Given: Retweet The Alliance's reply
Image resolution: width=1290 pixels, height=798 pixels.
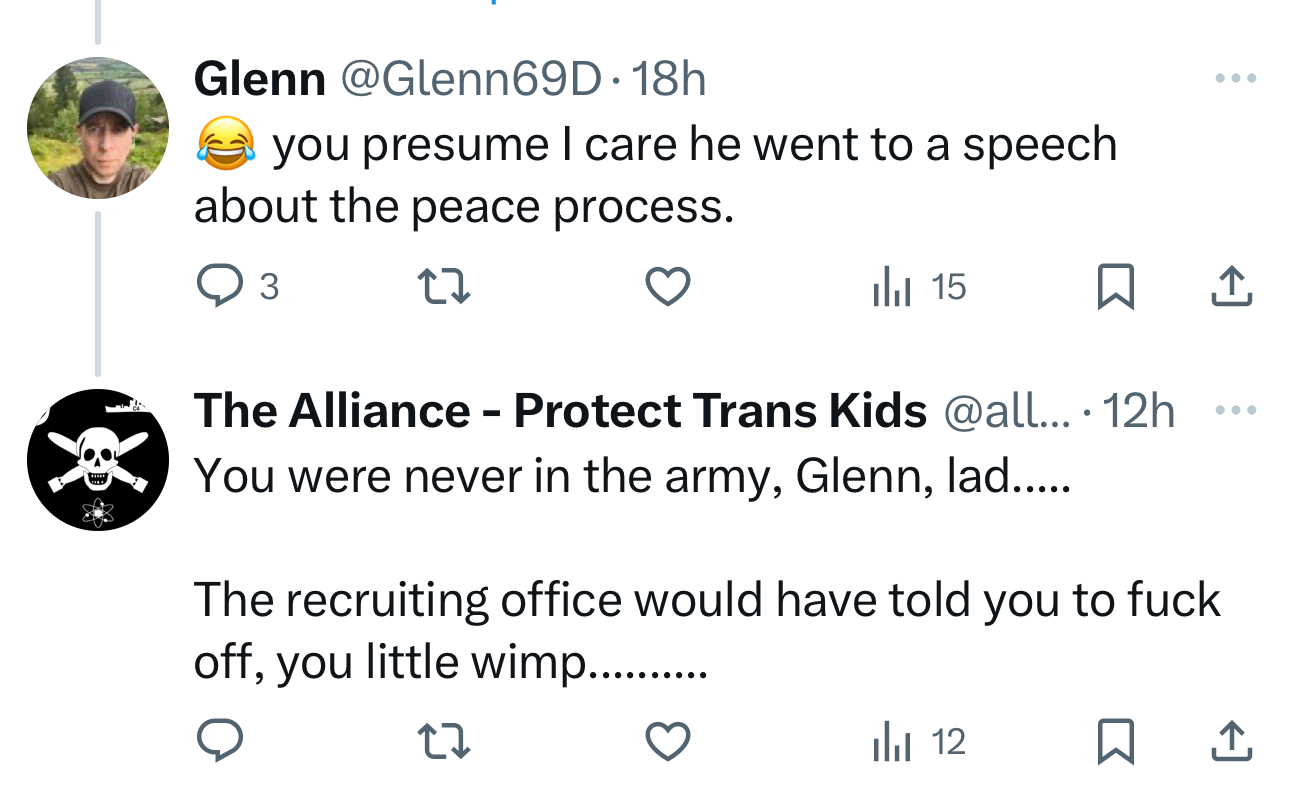Looking at the screenshot, I should [443, 742].
